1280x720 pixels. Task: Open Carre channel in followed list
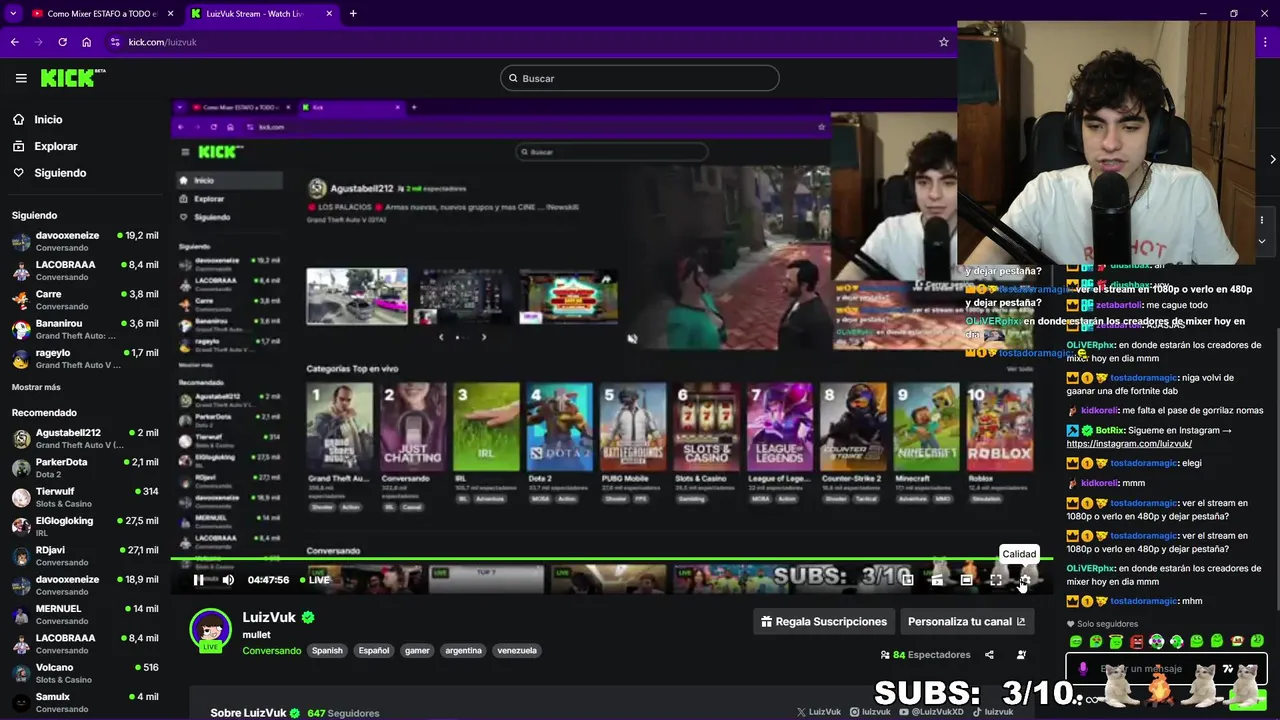[x=85, y=300]
